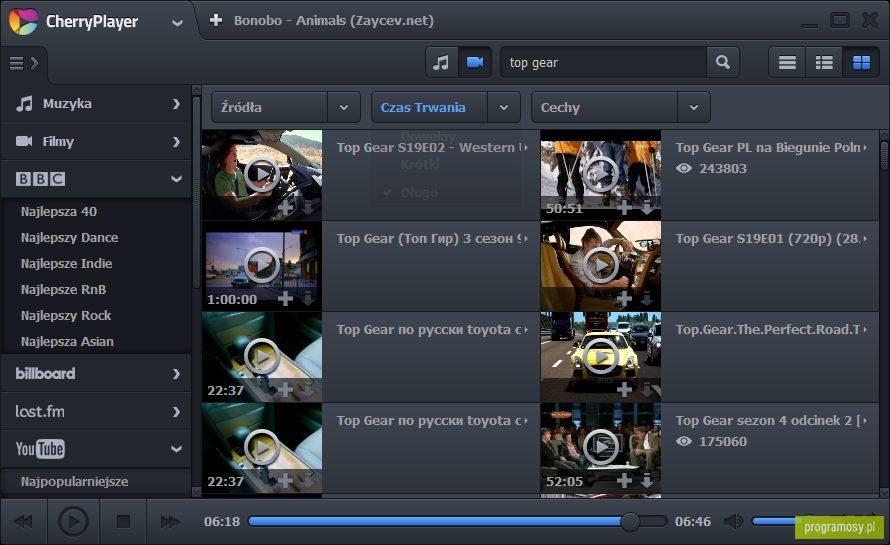Click the playback progress slider
Image resolution: width=890 pixels, height=545 pixels.
click(x=457, y=521)
